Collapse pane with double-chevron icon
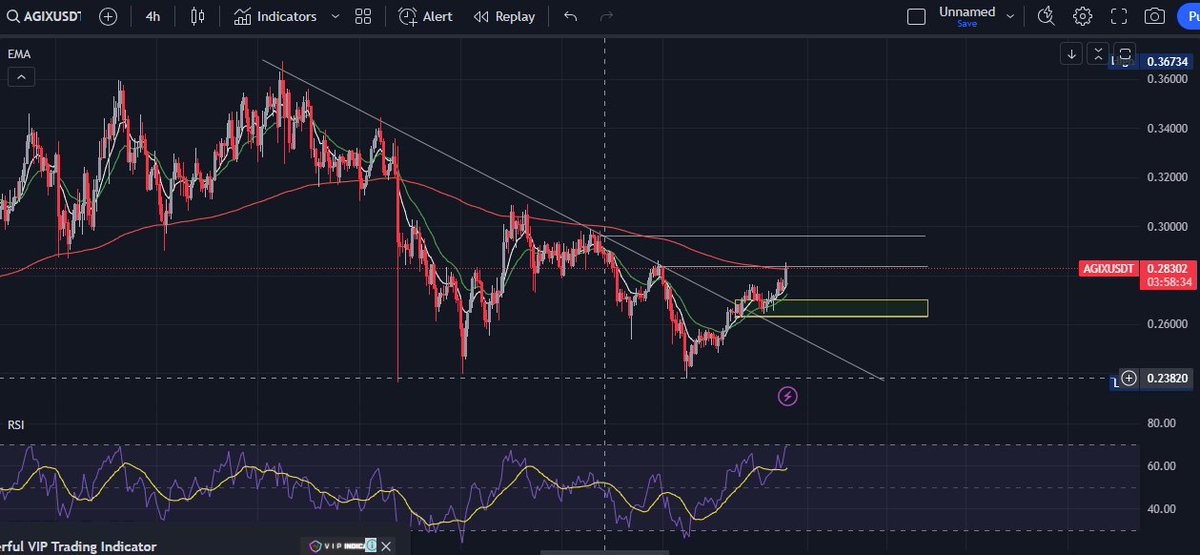The image size is (1200, 555). pos(1098,54)
